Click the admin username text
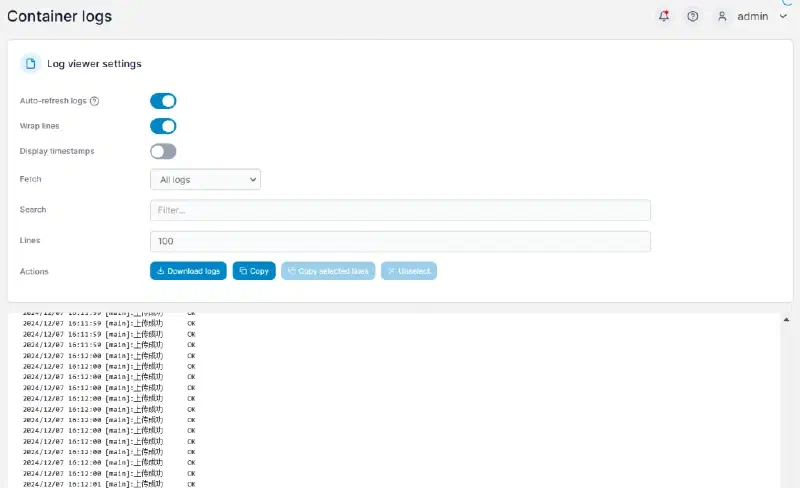This screenshot has height=488, width=800. [x=753, y=16]
